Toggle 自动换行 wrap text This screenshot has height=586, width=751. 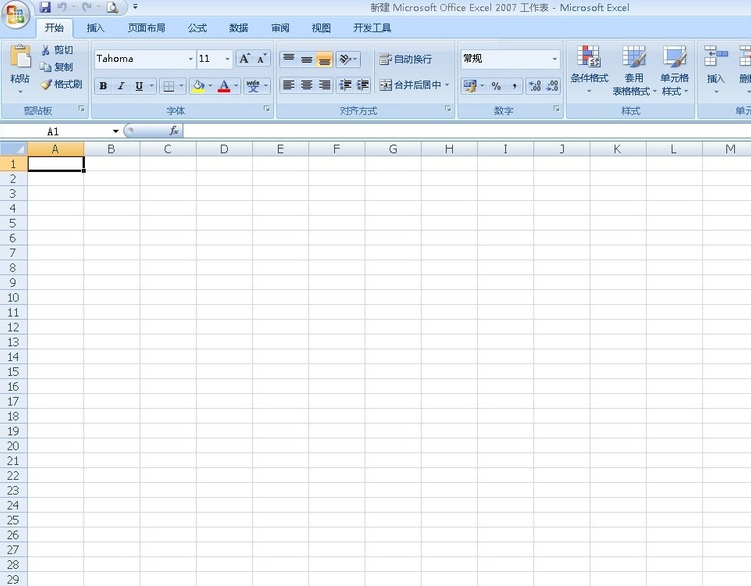406,59
